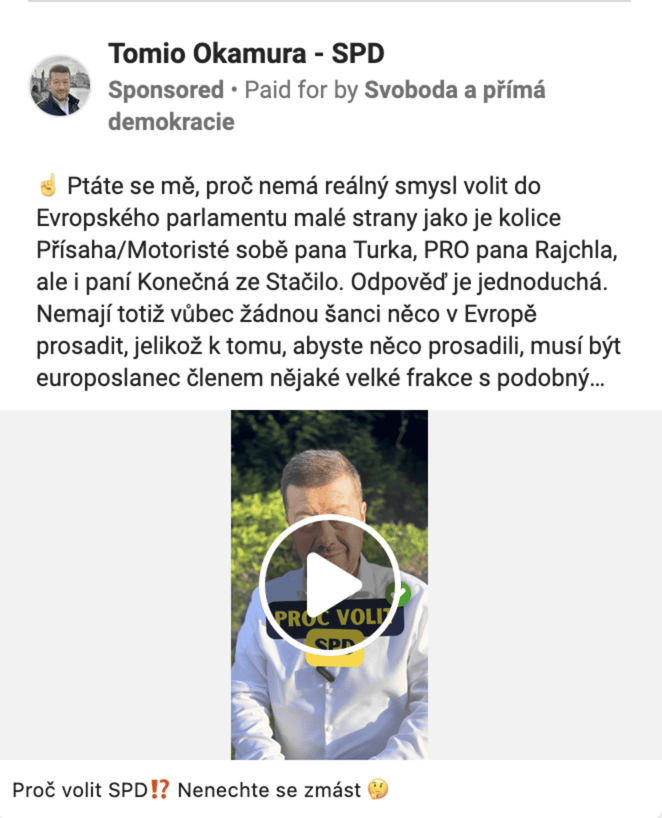
Task: Click the green icon on the video
Action: pyautogui.click(x=399, y=594)
